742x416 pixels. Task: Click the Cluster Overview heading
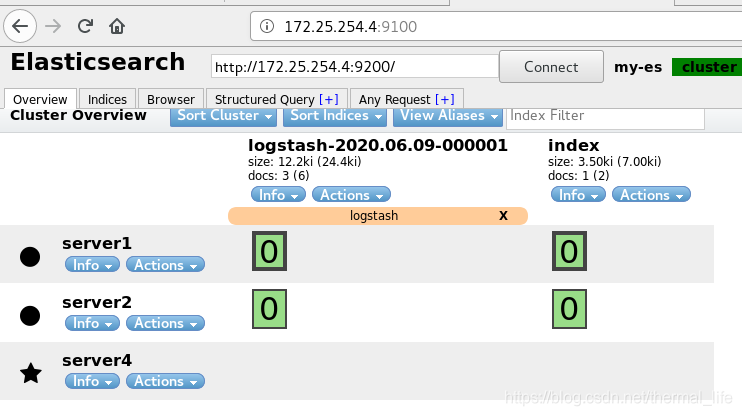[x=79, y=115]
